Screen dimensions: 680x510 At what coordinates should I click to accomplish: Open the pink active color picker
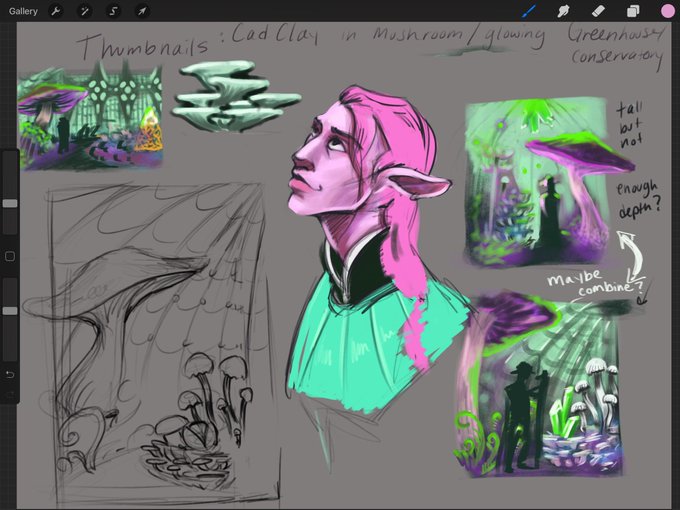click(x=668, y=11)
